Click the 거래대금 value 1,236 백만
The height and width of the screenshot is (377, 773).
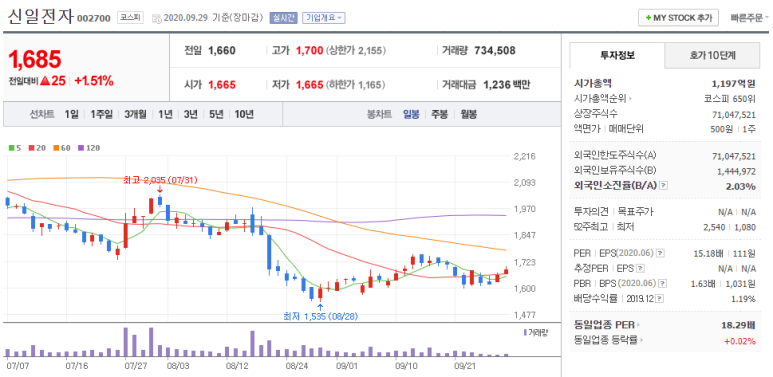(x=507, y=85)
